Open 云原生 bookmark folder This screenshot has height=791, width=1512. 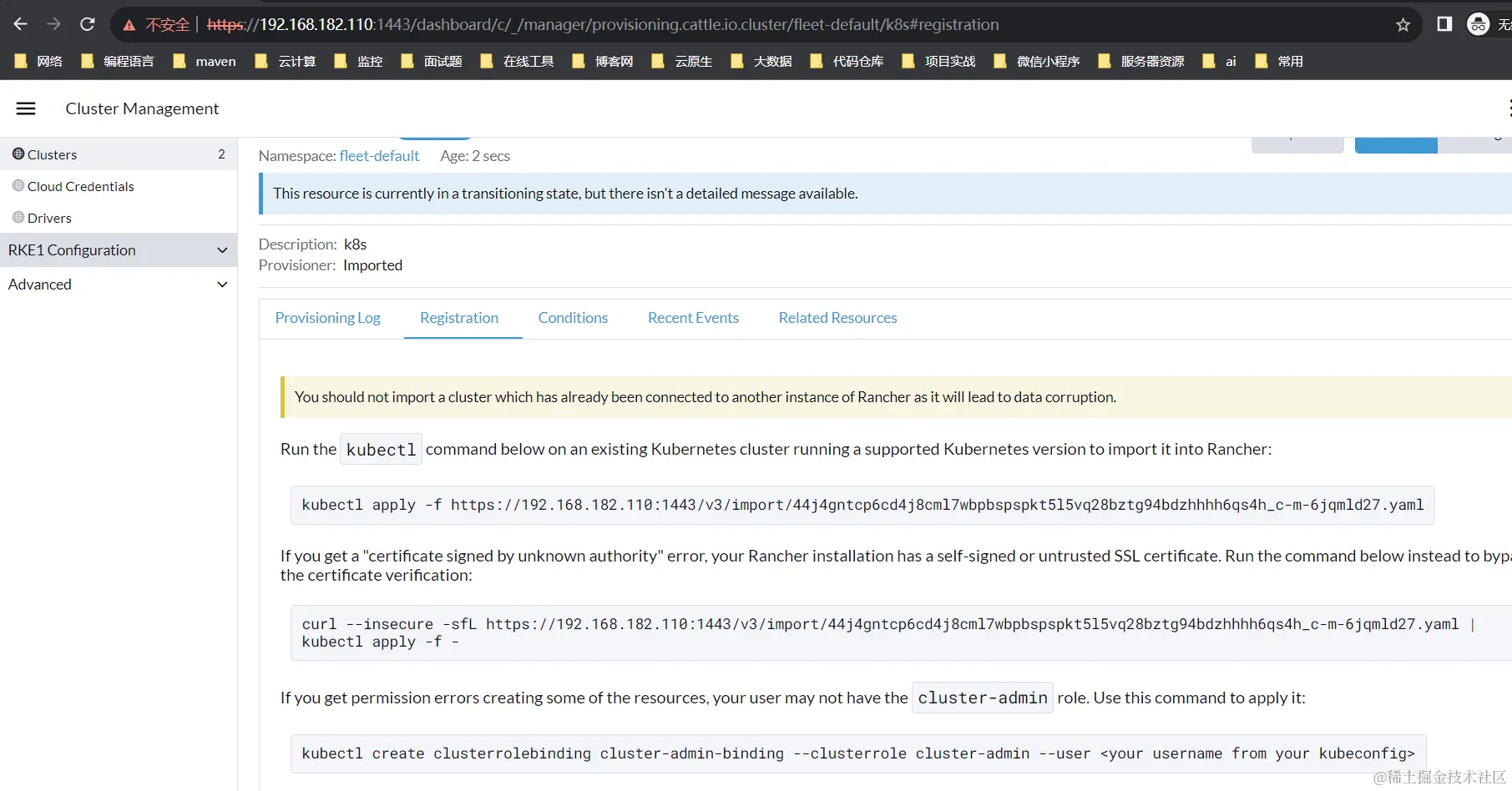pyautogui.click(x=682, y=61)
